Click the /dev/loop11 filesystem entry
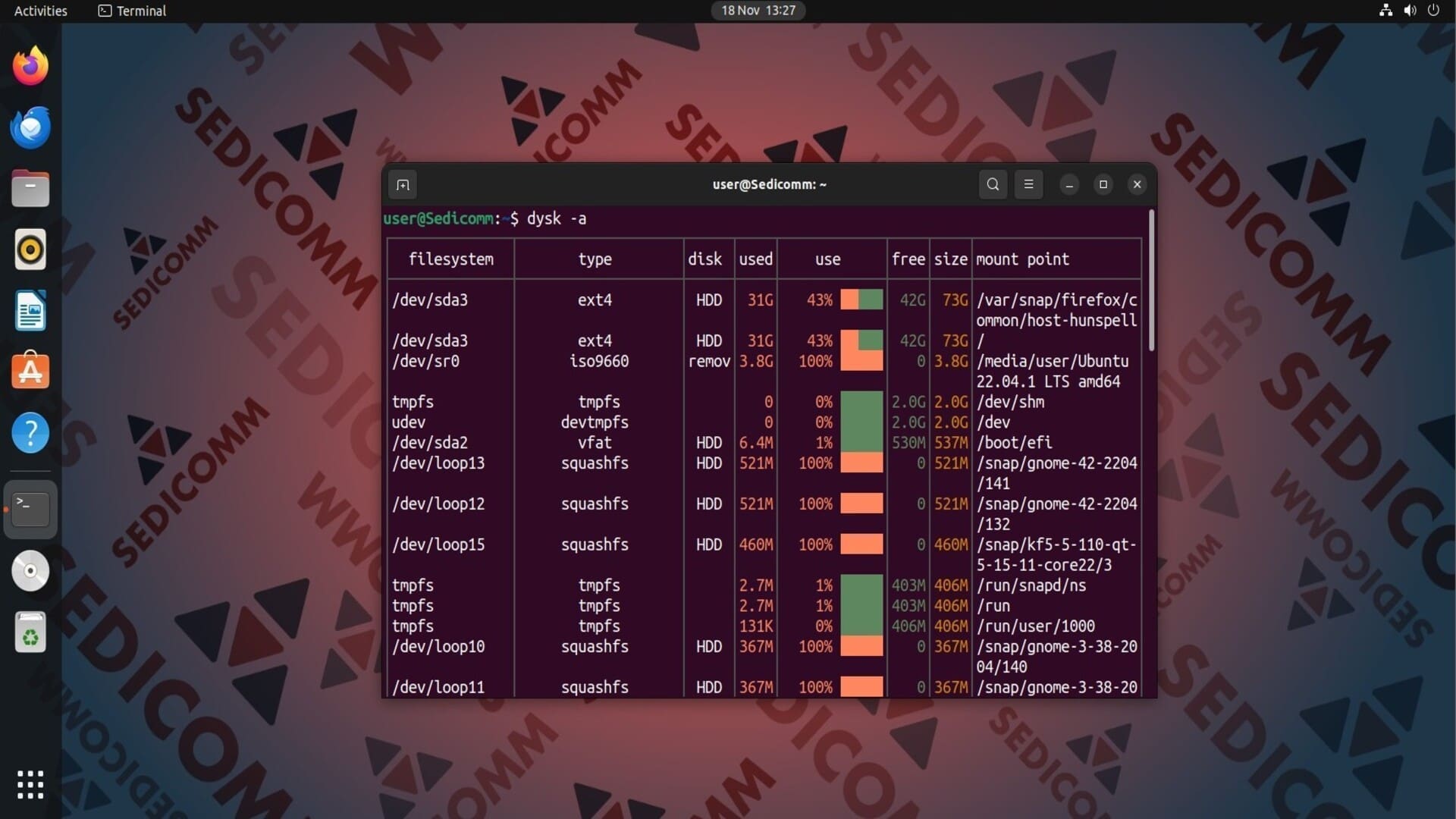This screenshot has width=1456, height=819. [438, 688]
